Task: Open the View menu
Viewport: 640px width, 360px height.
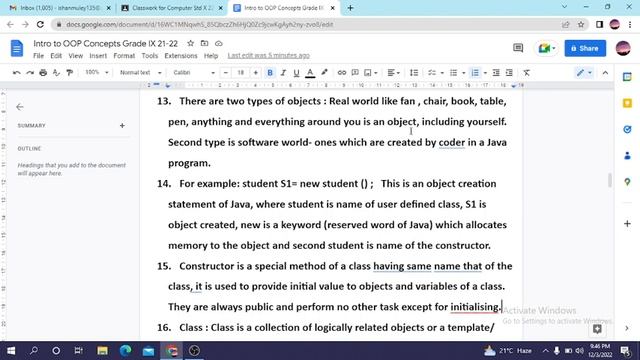Action: point(76,56)
